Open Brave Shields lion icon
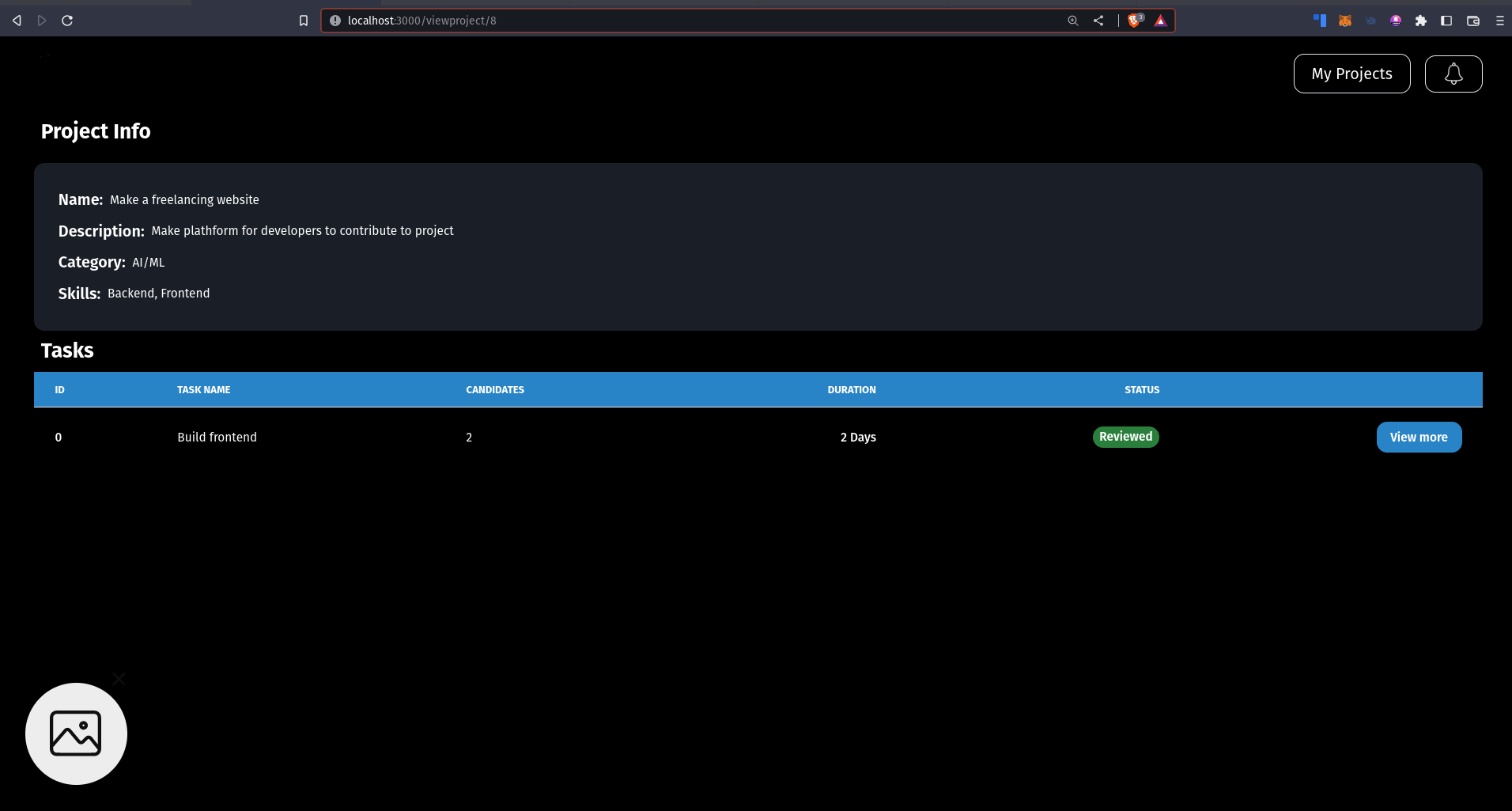Screen dimensions: 1512x811 click(1135, 21)
